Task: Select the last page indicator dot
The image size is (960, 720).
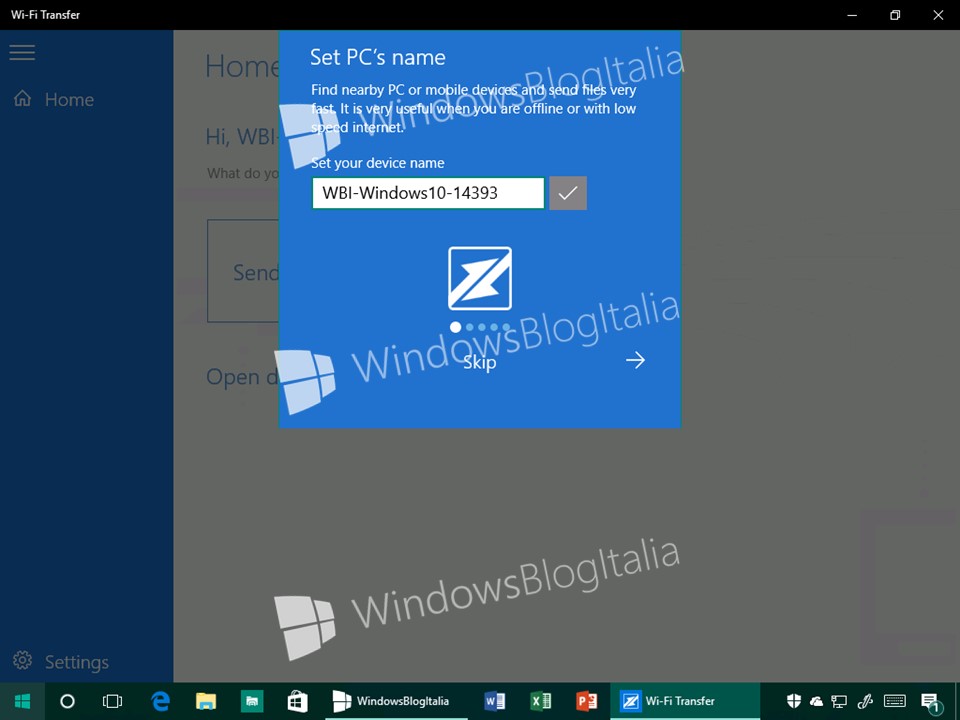Action: pyautogui.click(x=506, y=328)
